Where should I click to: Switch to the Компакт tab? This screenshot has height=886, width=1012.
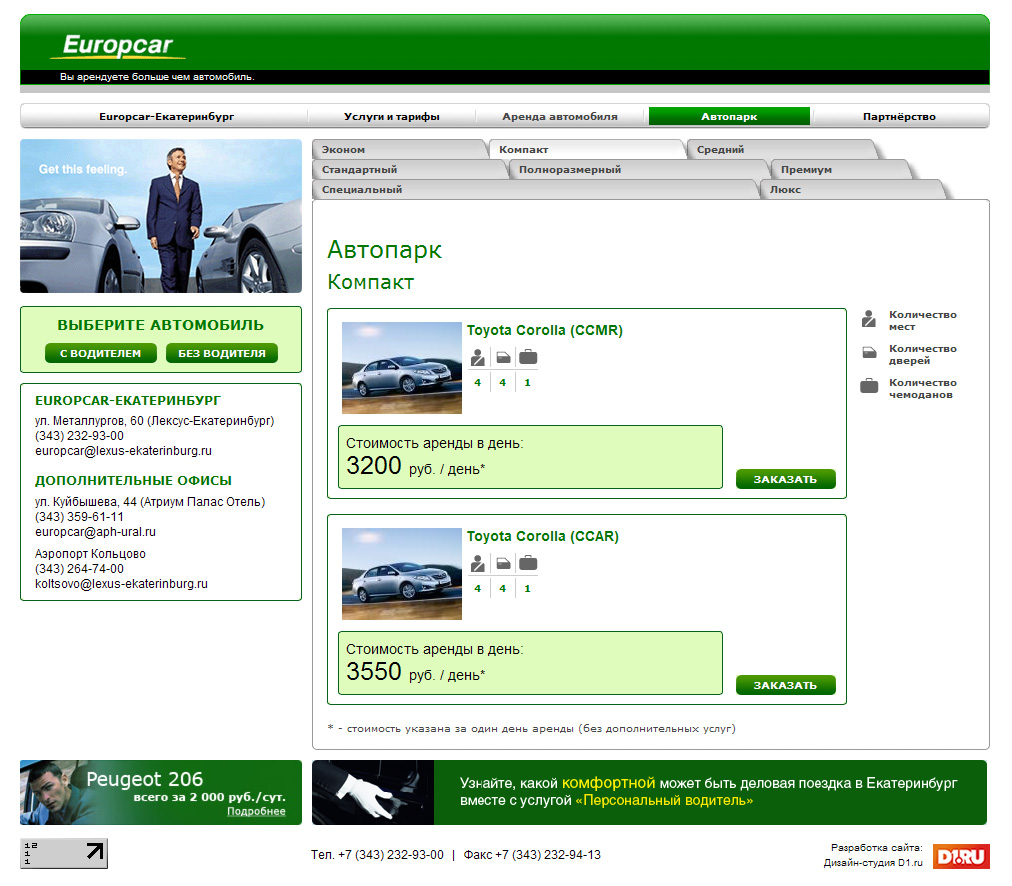pos(586,150)
